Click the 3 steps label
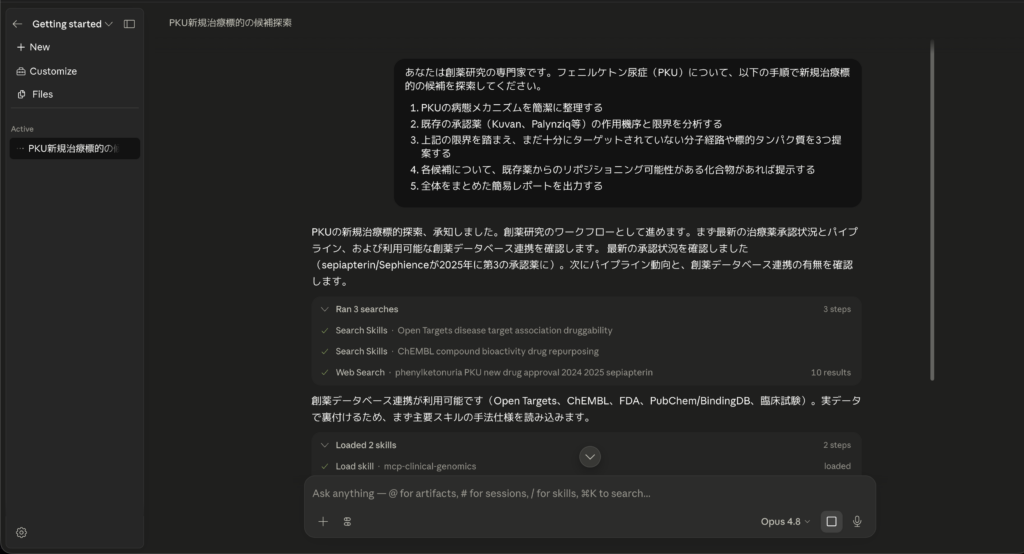Viewport: 1024px width, 554px height. tap(837, 309)
